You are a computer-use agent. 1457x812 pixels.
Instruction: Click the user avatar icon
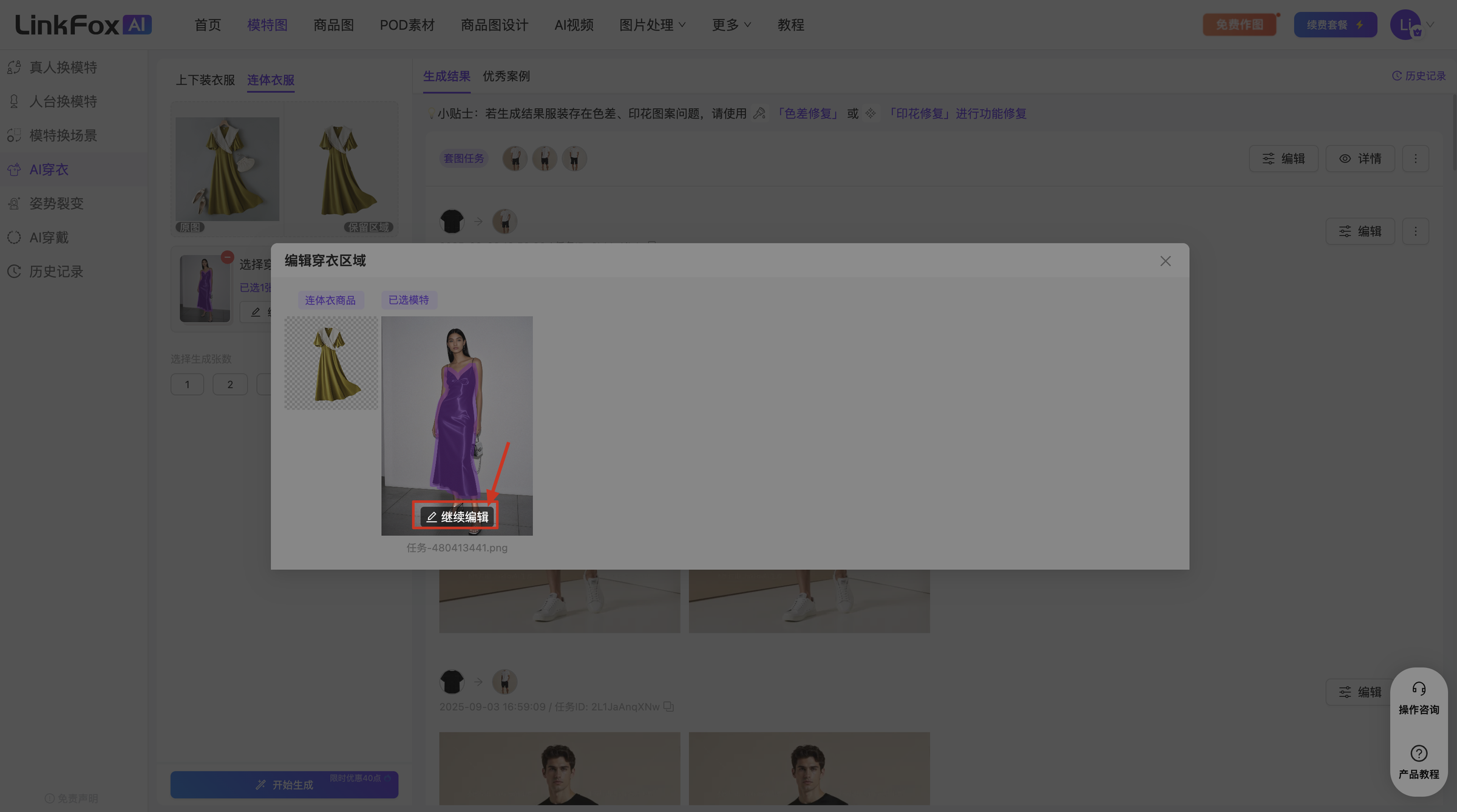(x=1406, y=25)
